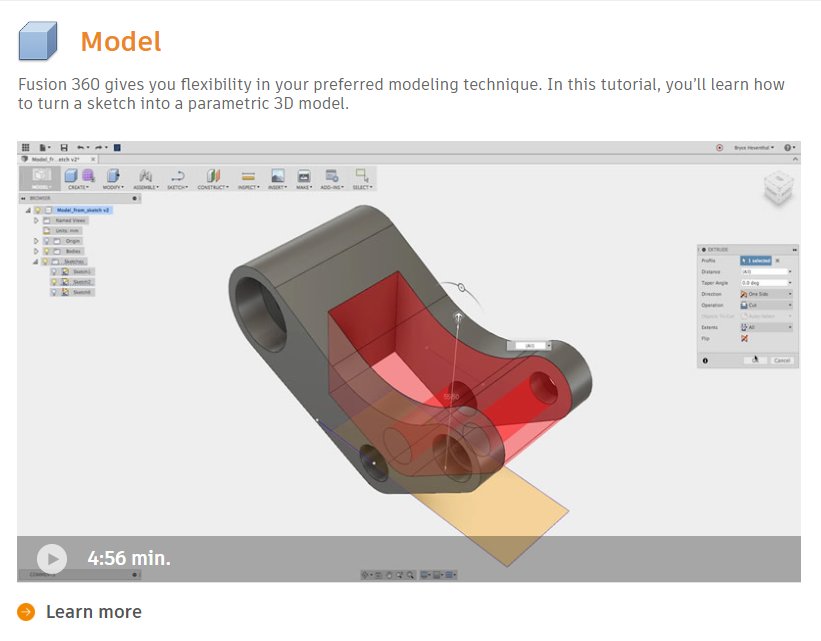Open the data panel grid icon
Screen dimensions: 821x641
click(26, 148)
